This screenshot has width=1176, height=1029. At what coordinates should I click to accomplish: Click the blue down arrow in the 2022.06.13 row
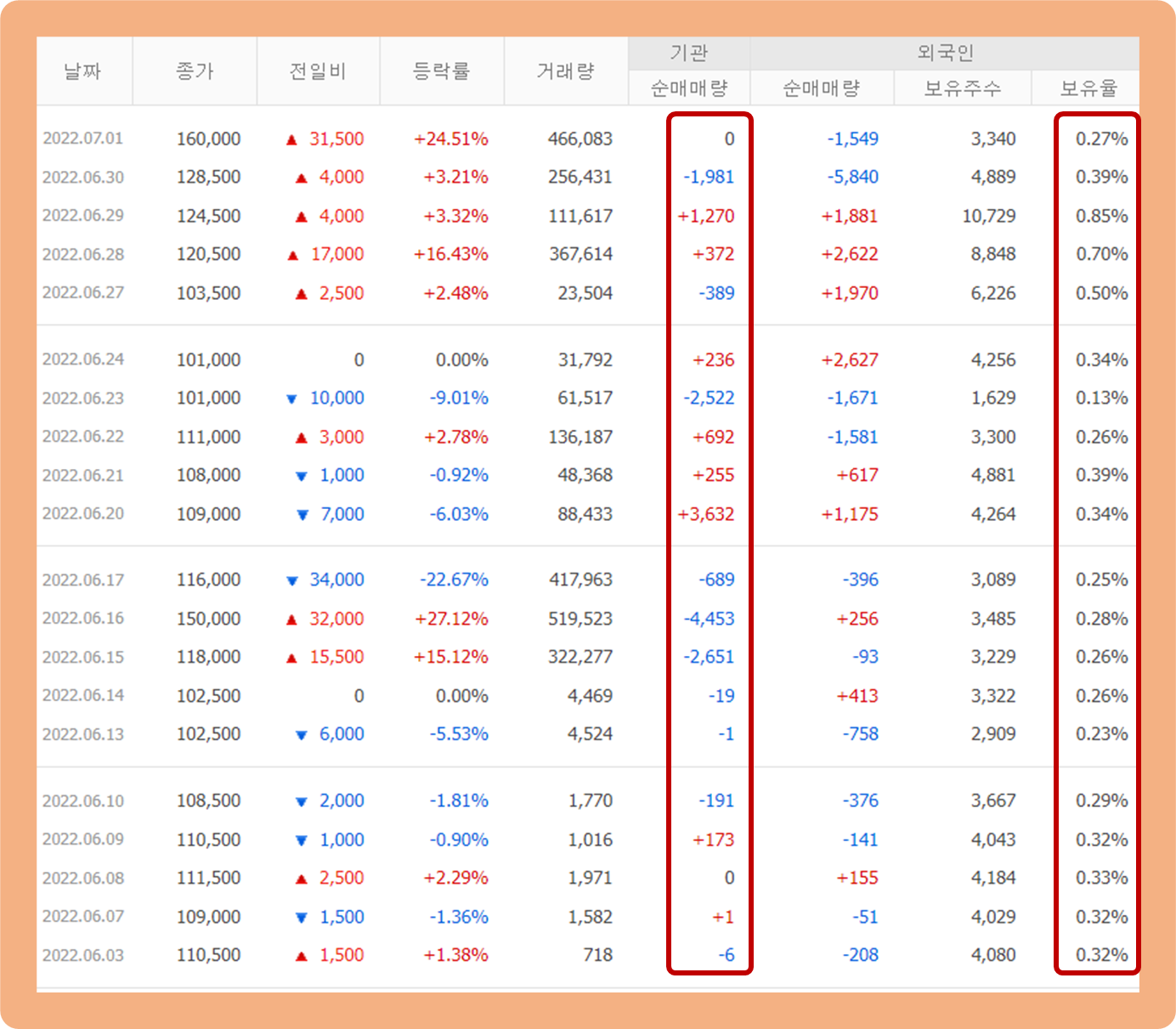point(301,735)
